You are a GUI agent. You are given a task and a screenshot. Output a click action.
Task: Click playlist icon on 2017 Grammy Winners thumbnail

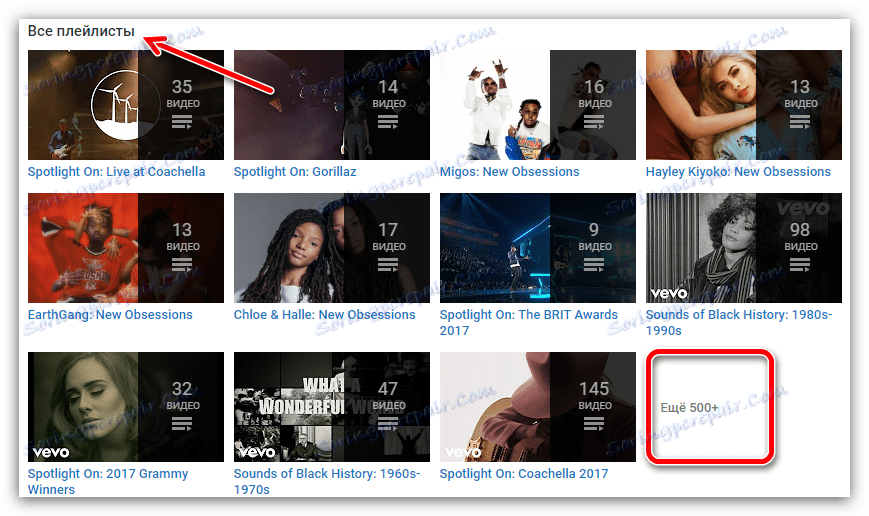coord(182,423)
